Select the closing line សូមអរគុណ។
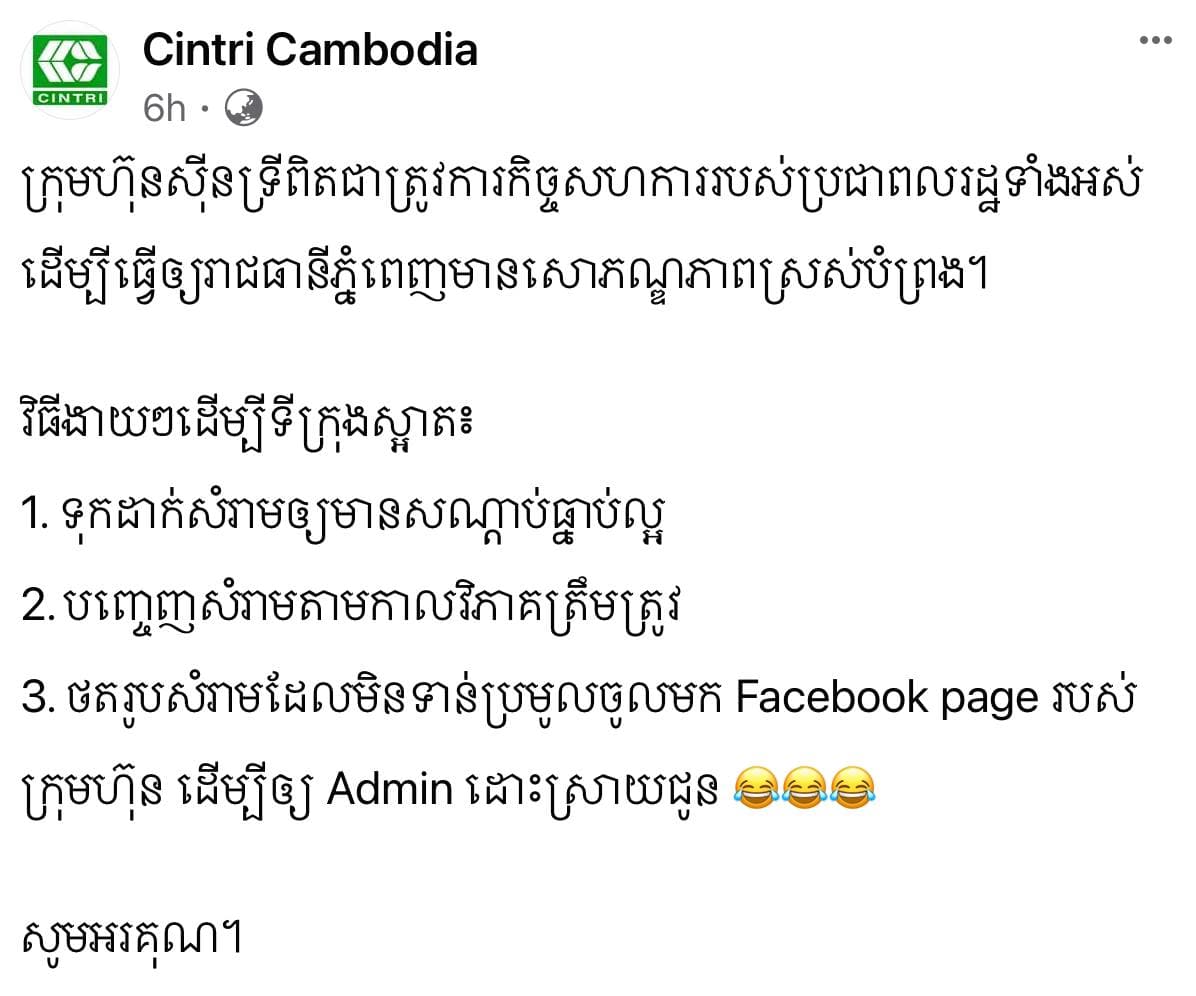This screenshot has width=1196, height=996. tap(132, 938)
